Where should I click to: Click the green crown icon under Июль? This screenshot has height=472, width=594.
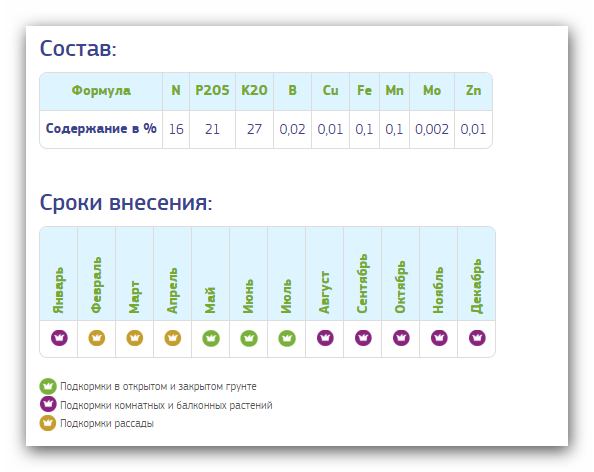pos(287,338)
